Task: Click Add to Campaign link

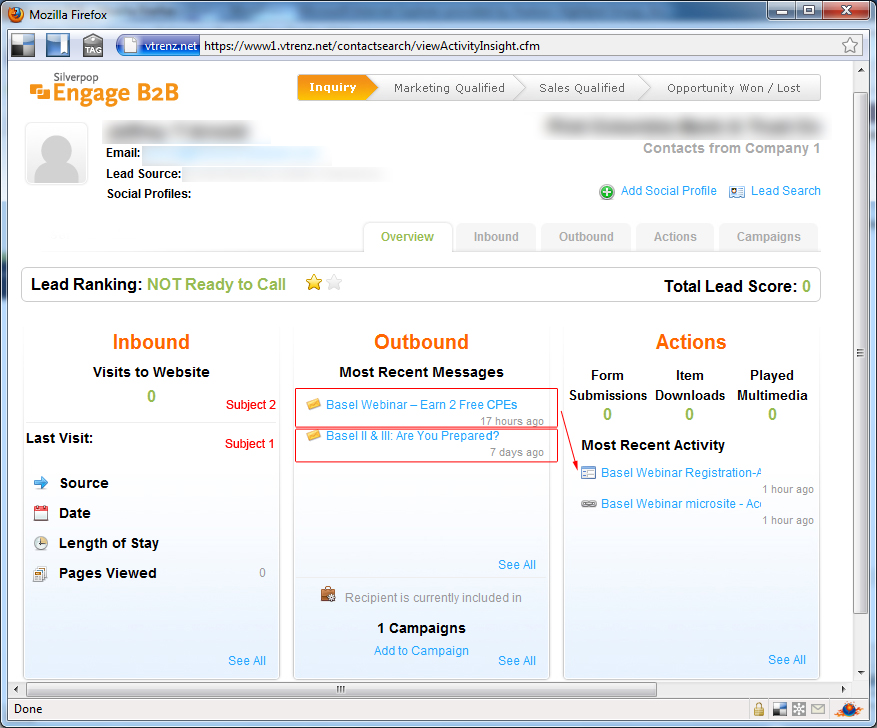Action: point(421,651)
